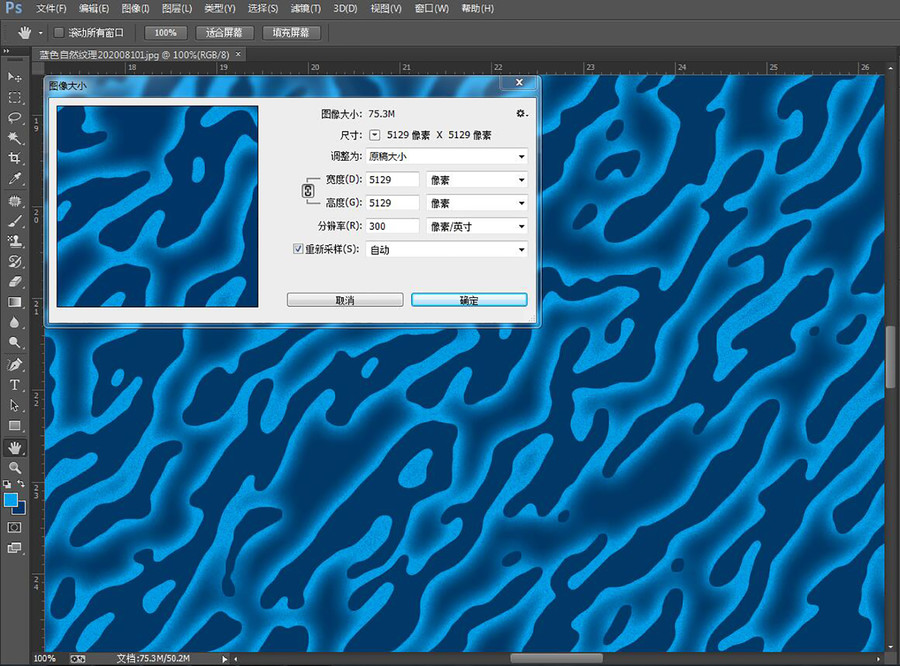
Task: Select the Clone Stamp tool
Action: (x=14, y=241)
